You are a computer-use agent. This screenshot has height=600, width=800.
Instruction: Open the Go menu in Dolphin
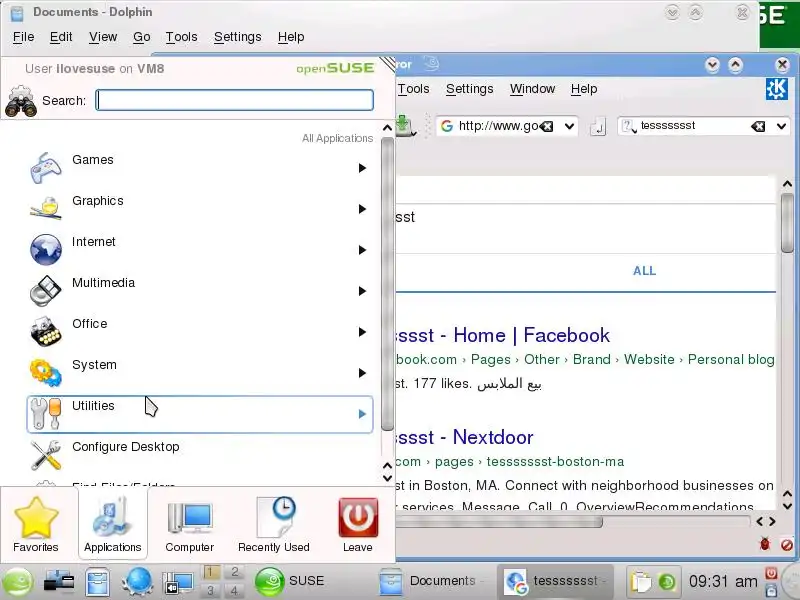(x=142, y=37)
